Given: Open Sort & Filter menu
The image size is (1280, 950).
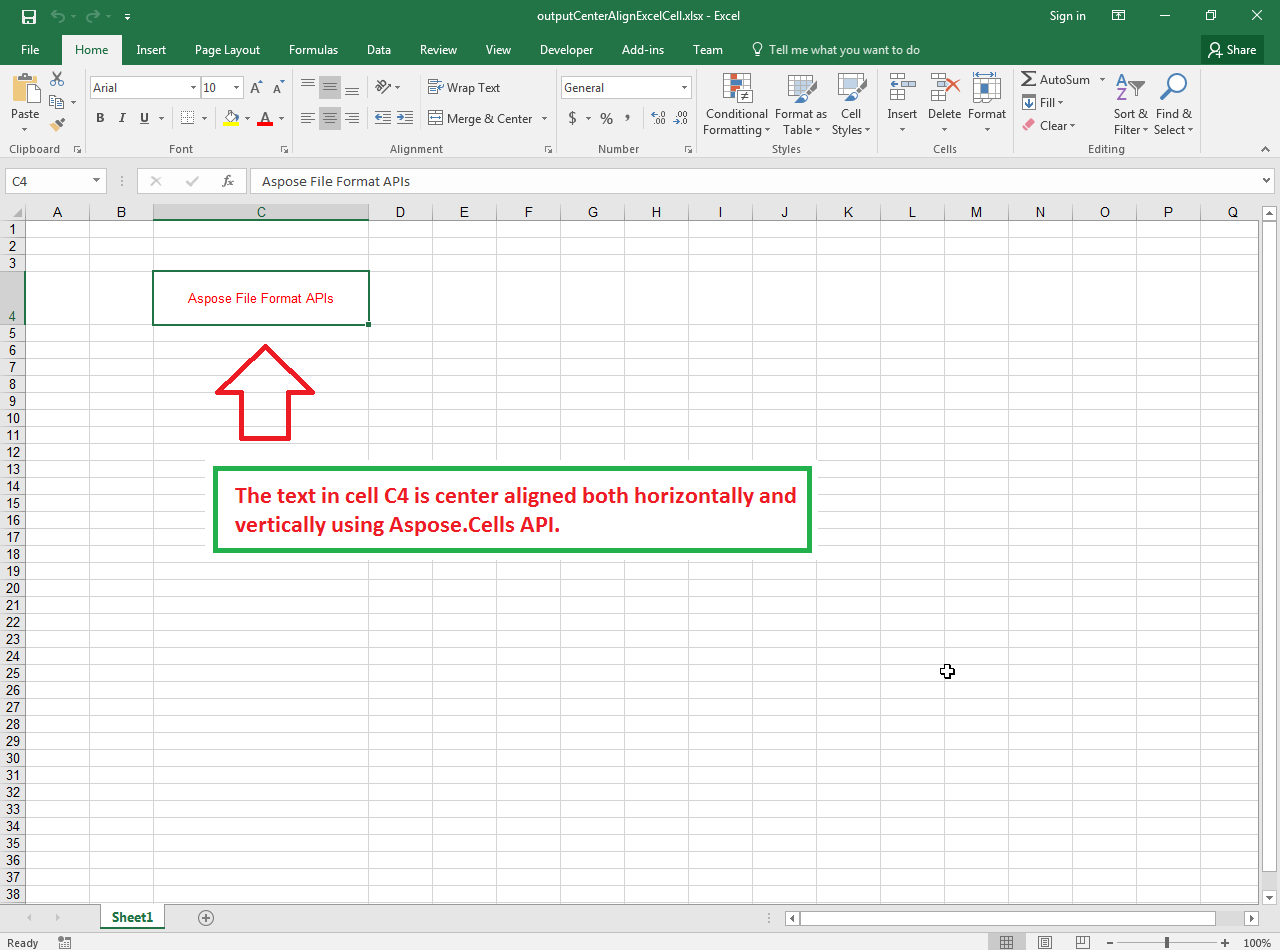Looking at the screenshot, I should pos(1130,104).
